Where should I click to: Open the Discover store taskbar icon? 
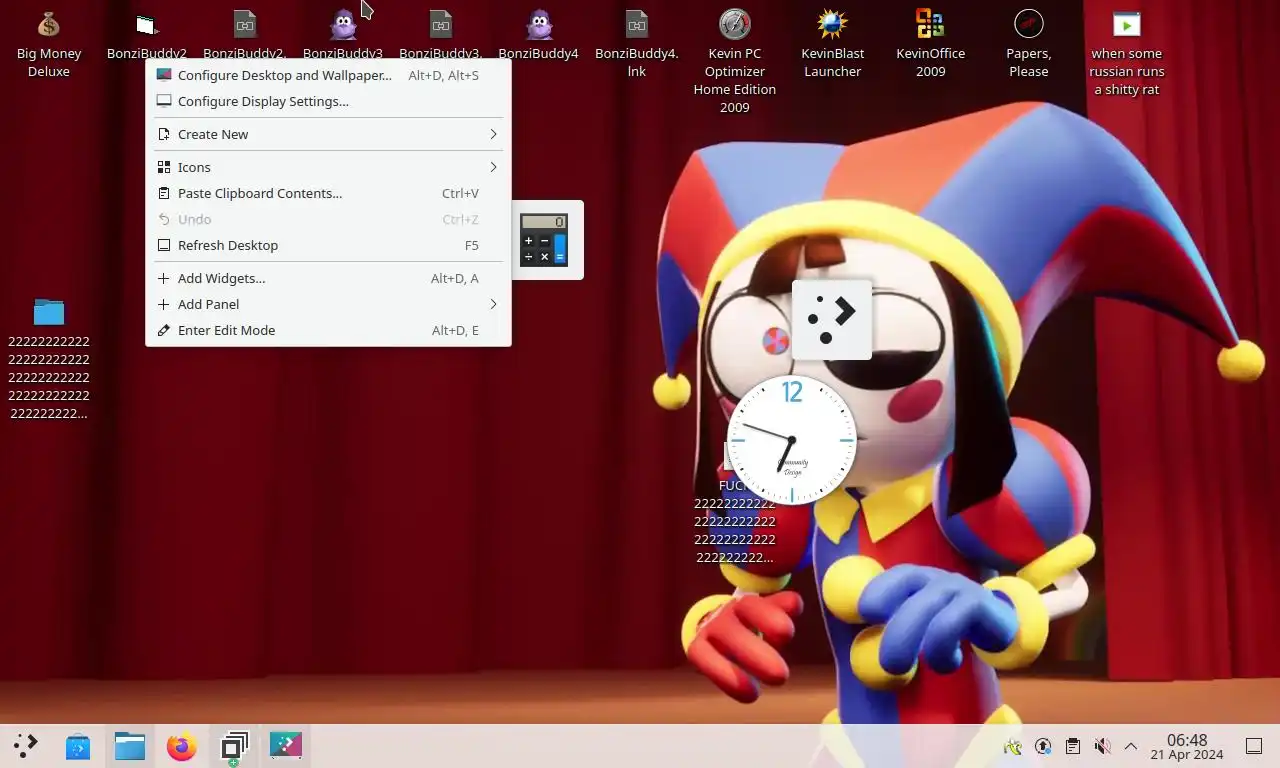pos(78,746)
